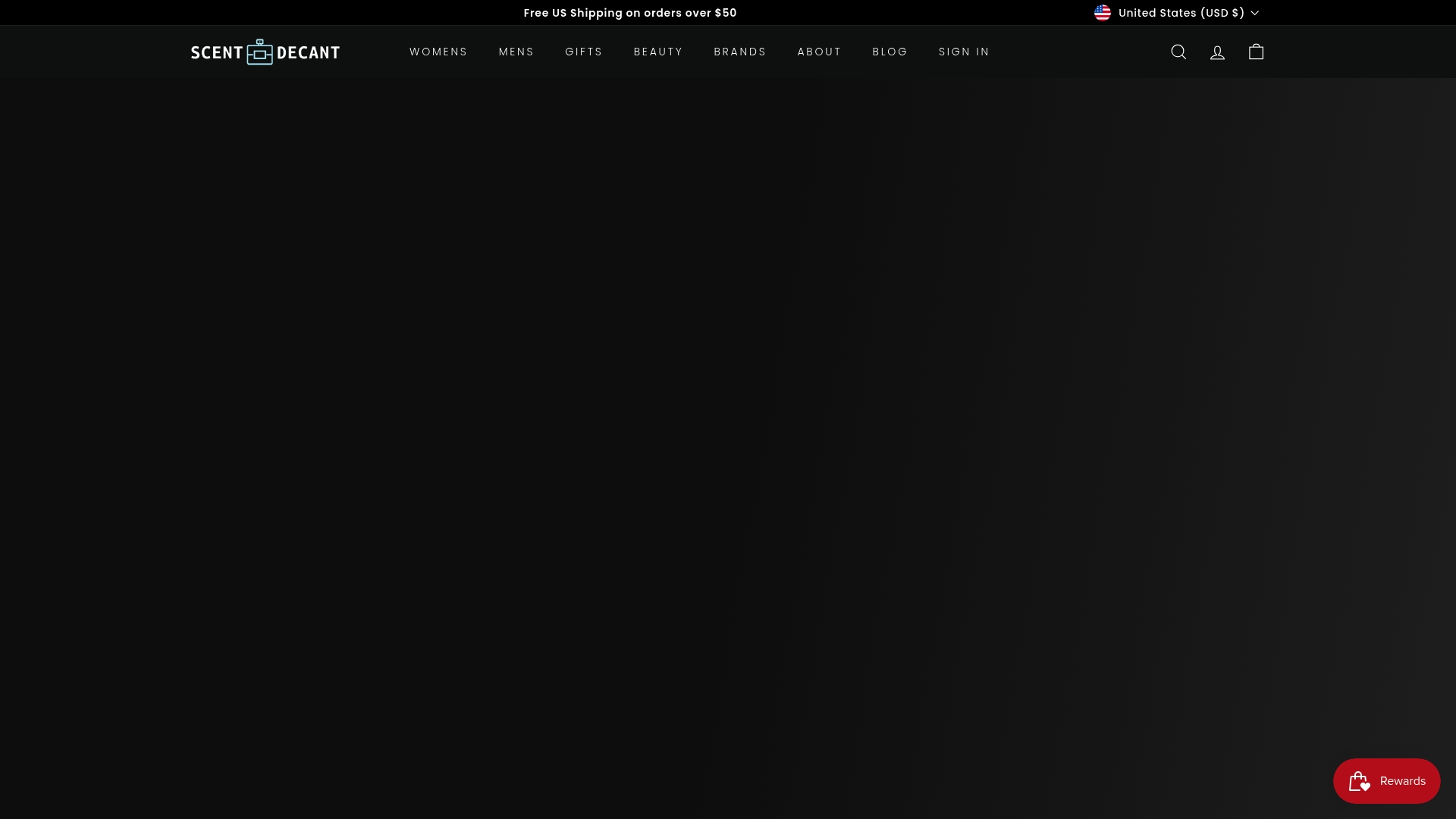Click the US flag icon
This screenshot has width=1456, height=819.
pos(1103,13)
